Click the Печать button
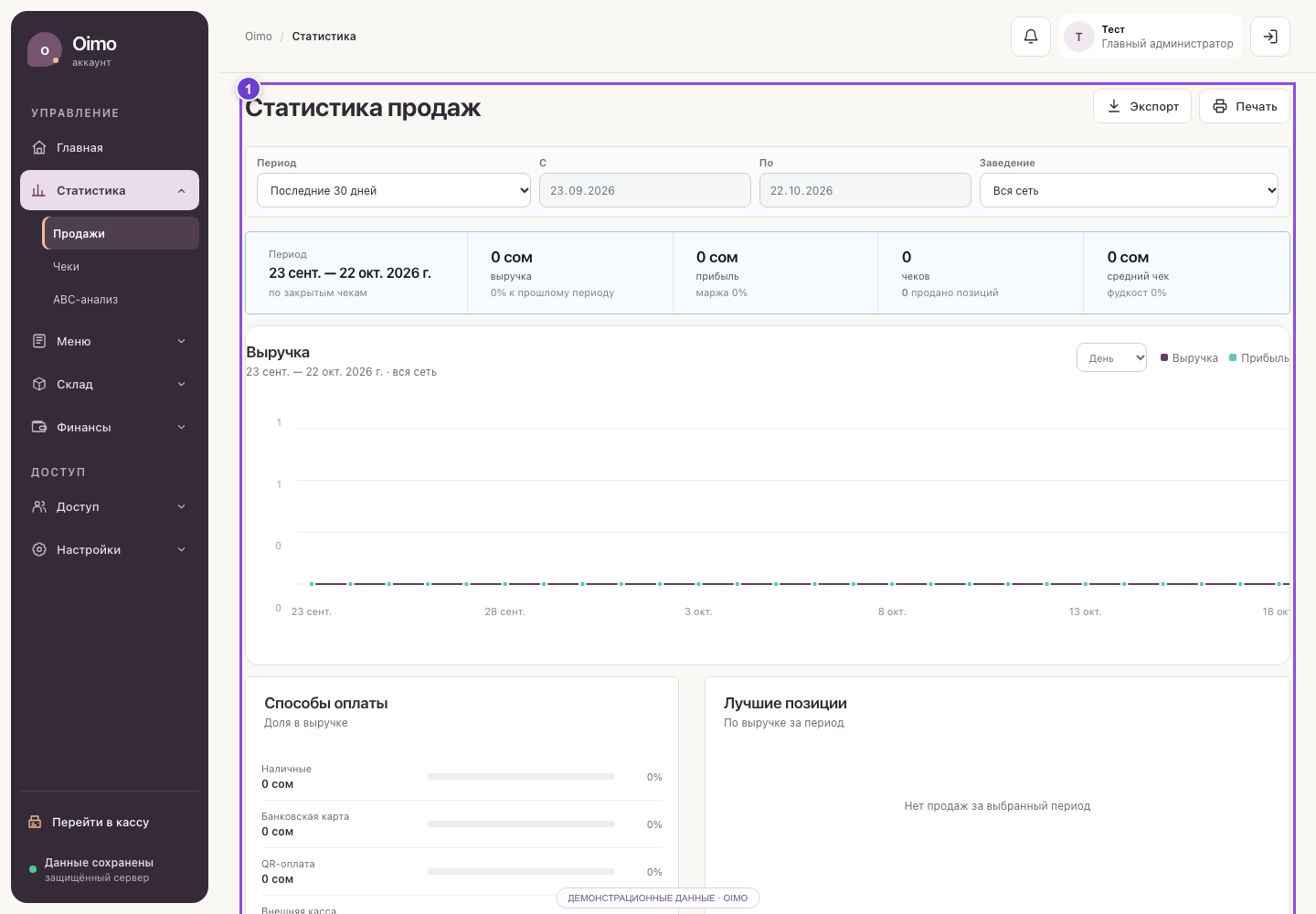 click(x=1245, y=106)
